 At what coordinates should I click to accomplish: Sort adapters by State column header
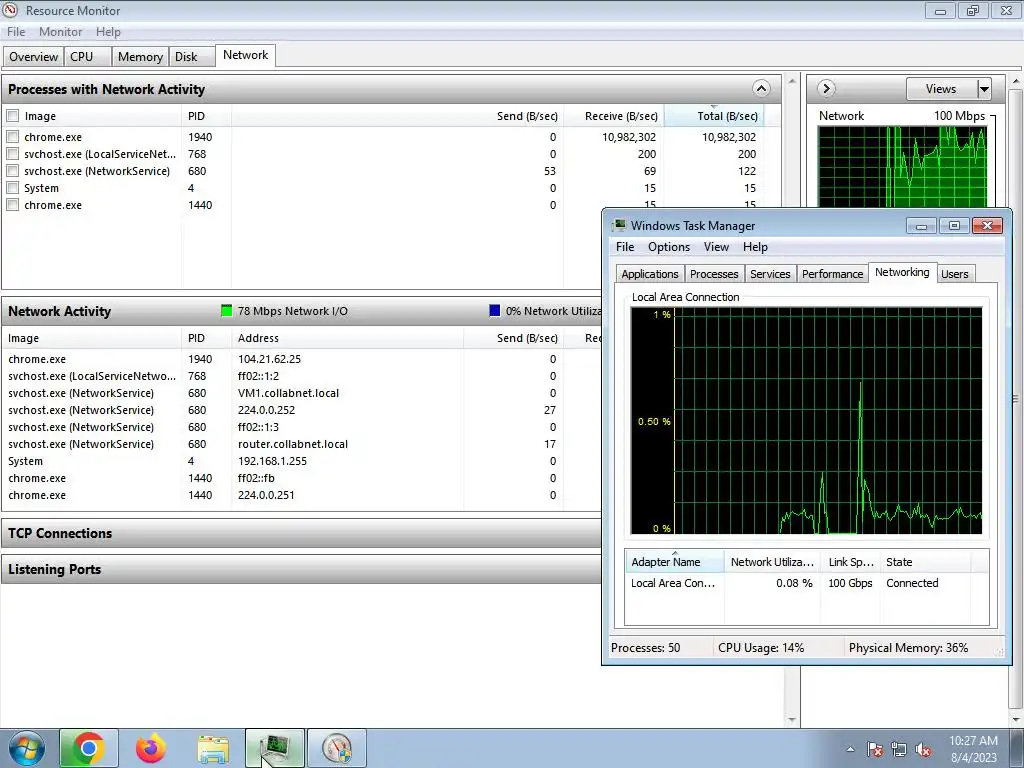[x=925, y=562]
